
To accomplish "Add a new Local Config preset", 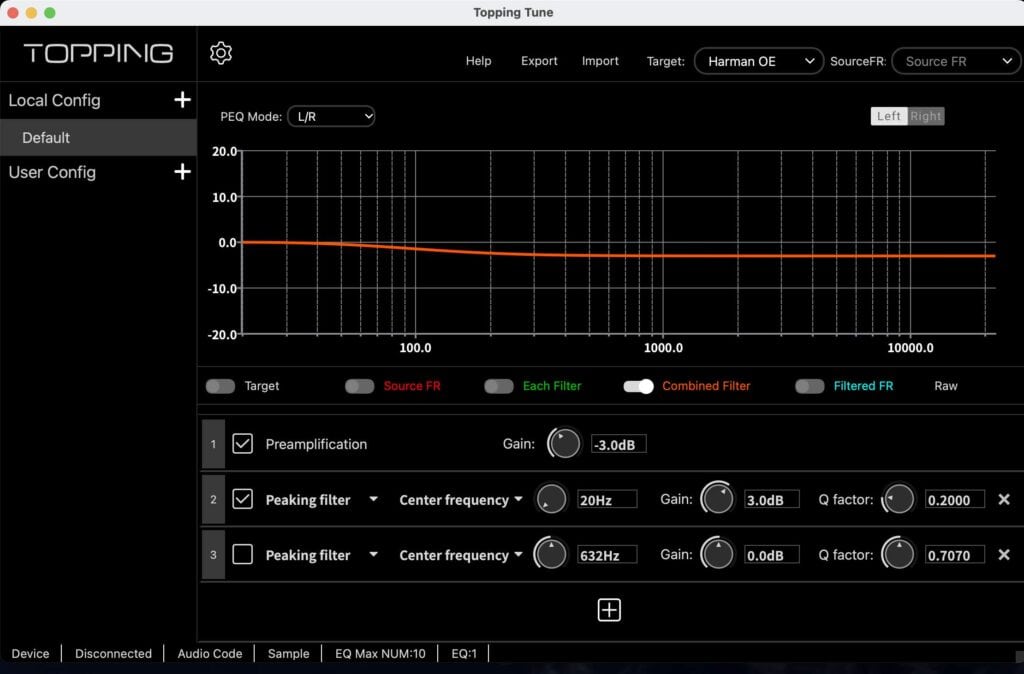I will [x=182, y=100].
